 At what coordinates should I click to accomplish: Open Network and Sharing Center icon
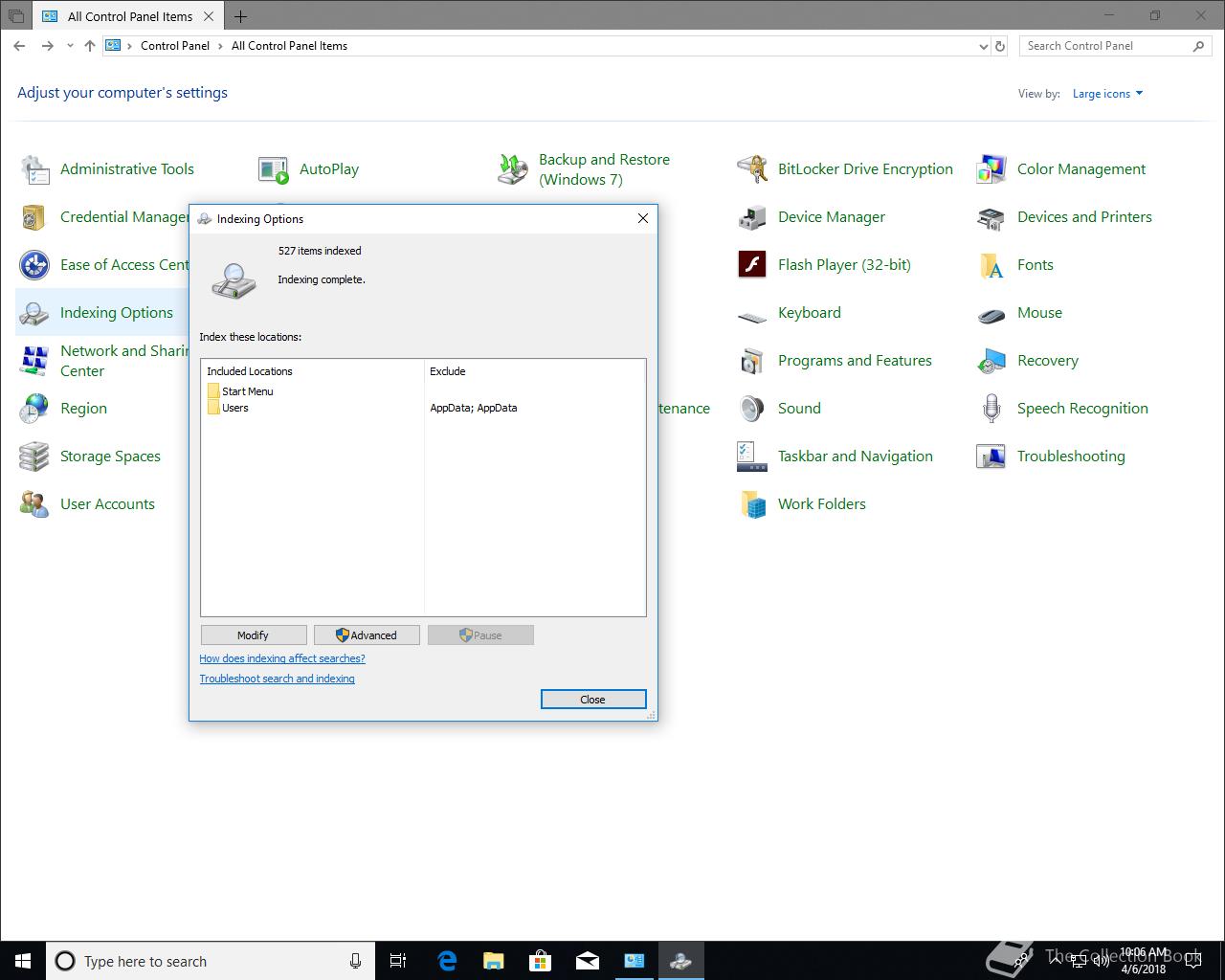point(34,361)
